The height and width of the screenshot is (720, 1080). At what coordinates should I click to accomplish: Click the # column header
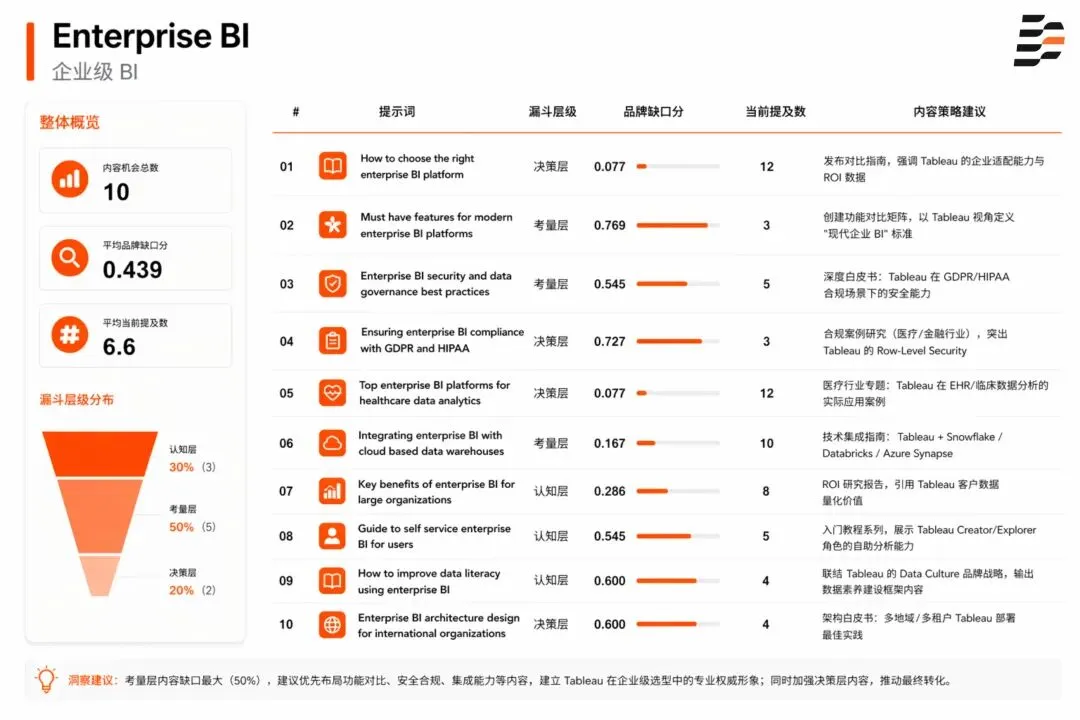[295, 112]
